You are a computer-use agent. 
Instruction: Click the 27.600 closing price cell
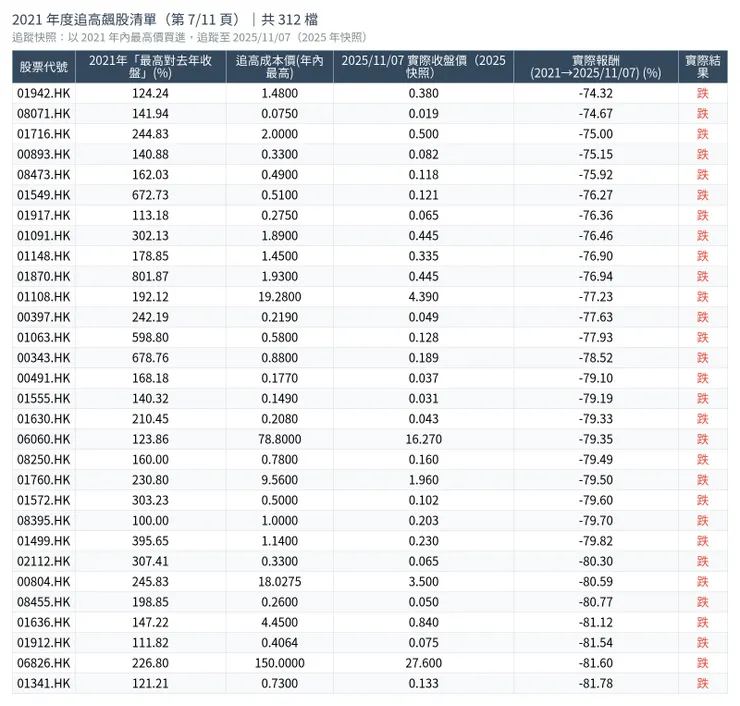(423, 663)
